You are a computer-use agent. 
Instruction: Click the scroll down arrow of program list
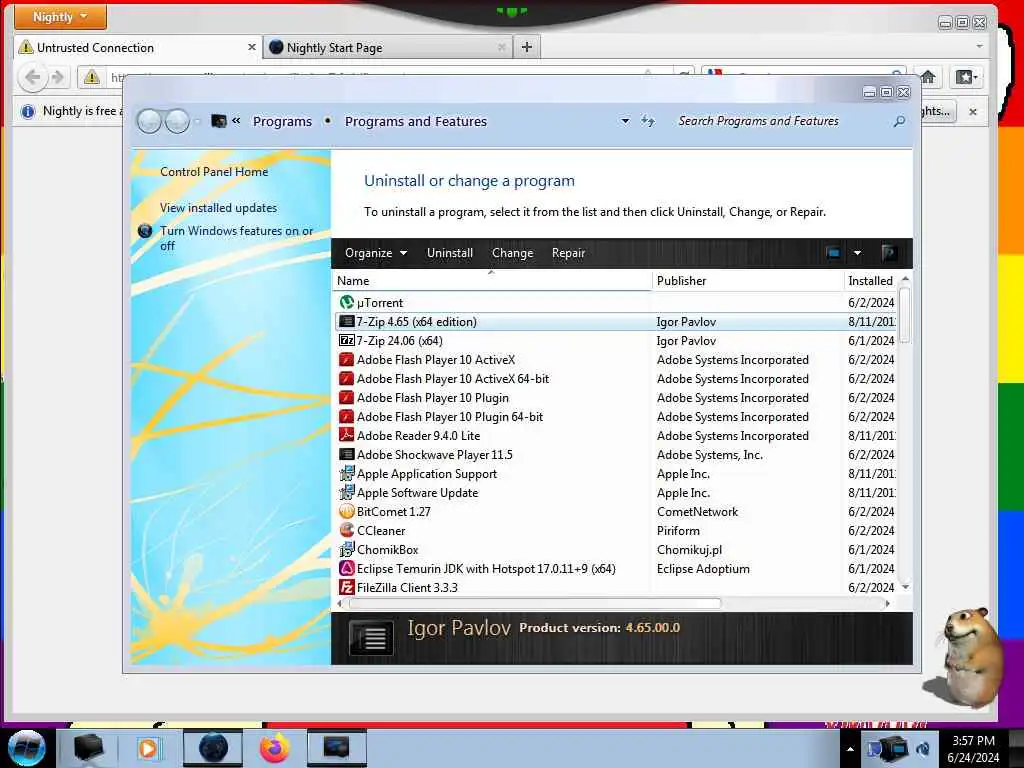point(905,587)
